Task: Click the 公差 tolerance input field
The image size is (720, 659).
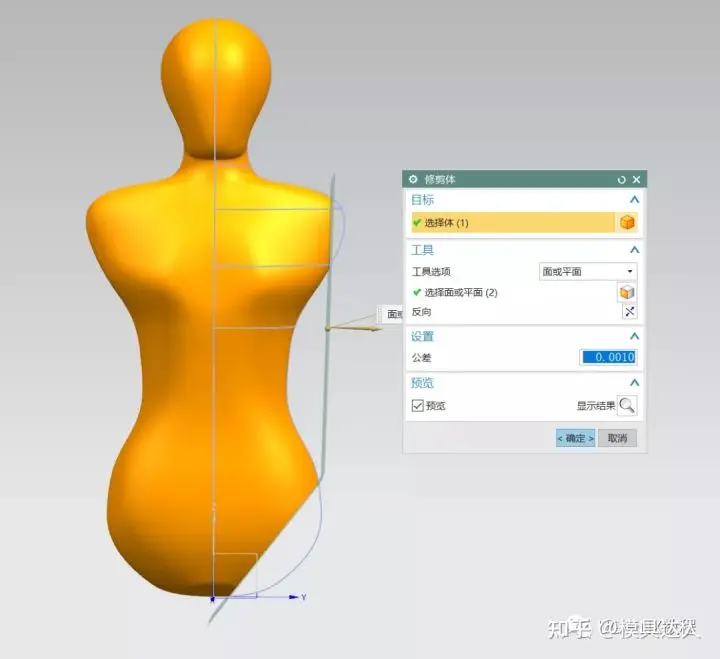Action: pos(608,357)
